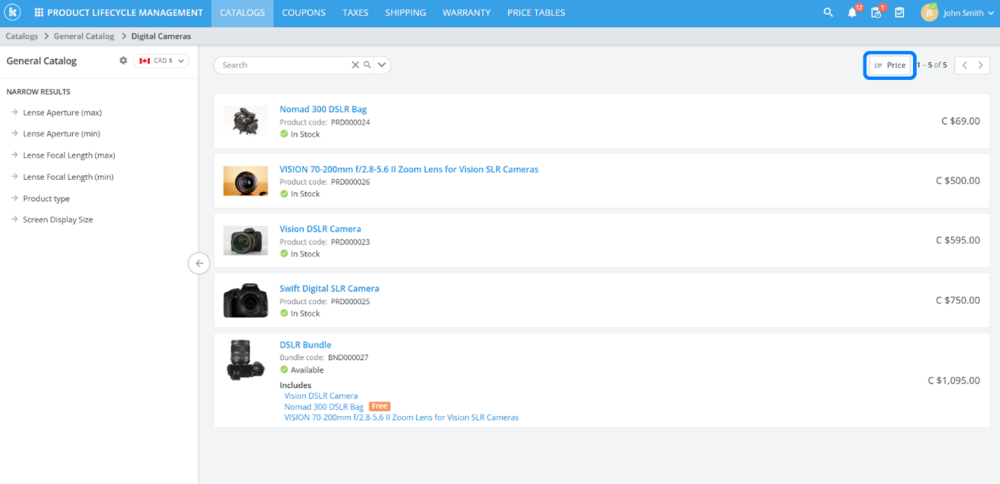This screenshot has height=484, width=1000.
Task: Switch to the Catalogs tab
Action: click(x=242, y=13)
